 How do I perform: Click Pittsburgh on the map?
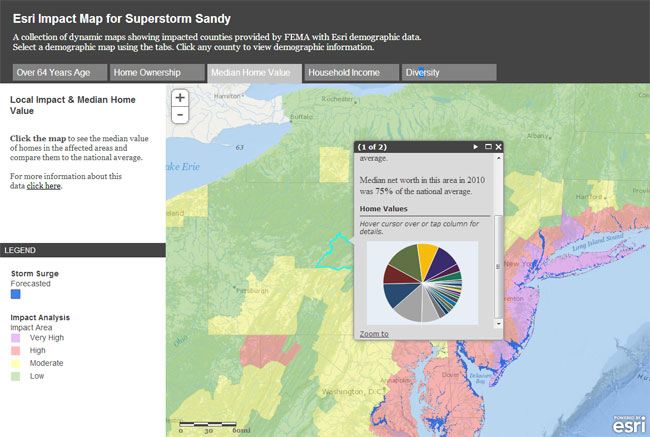[x=251, y=291]
